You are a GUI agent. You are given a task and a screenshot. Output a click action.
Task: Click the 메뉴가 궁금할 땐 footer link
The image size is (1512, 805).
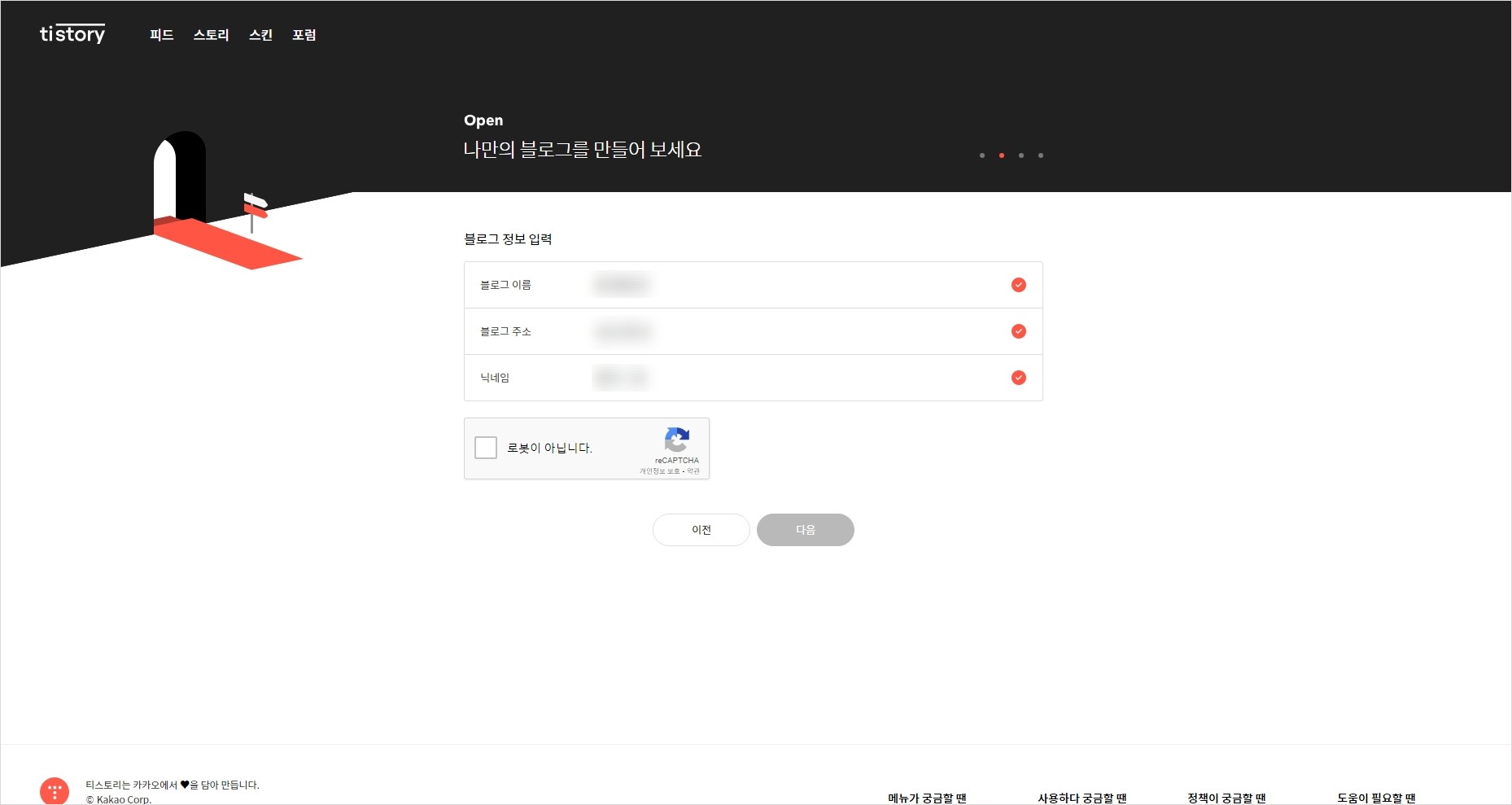coord(927,798)
